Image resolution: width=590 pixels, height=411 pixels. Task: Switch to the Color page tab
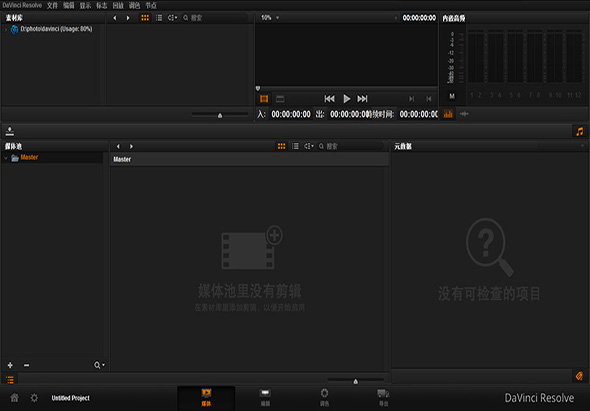click(324, 397)
